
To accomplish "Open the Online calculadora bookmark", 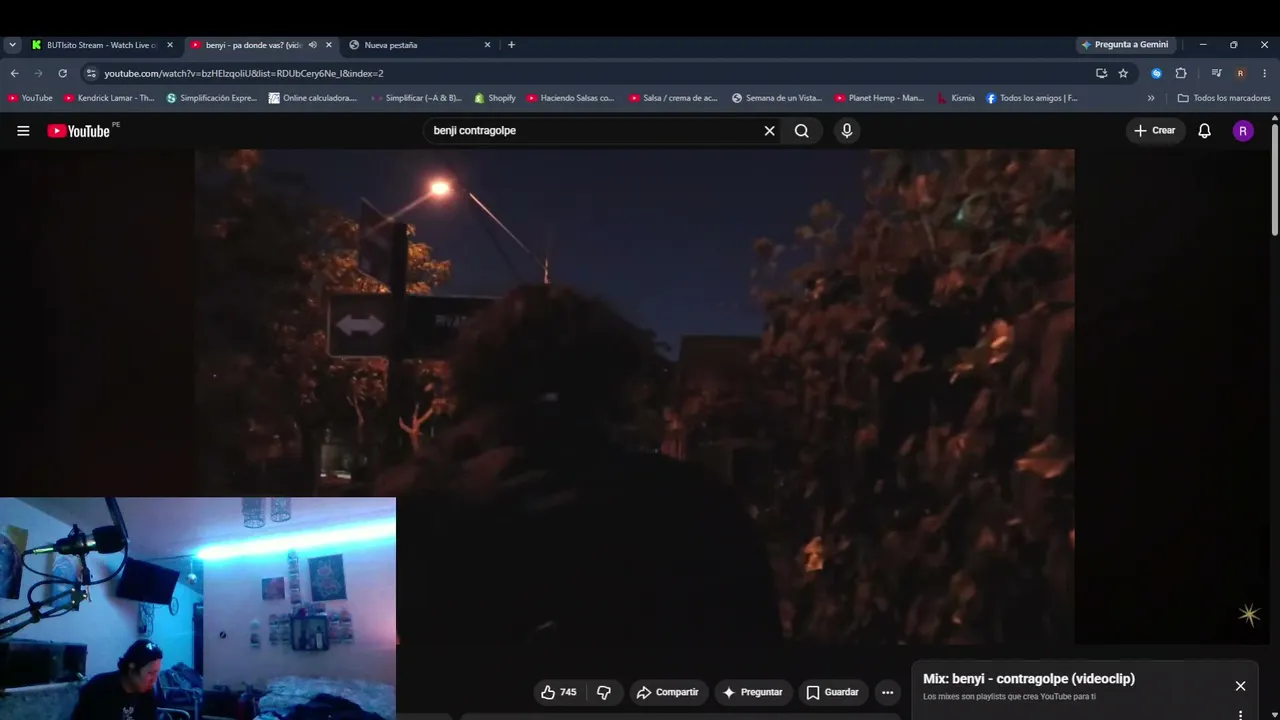I will (x=313, y=98).
